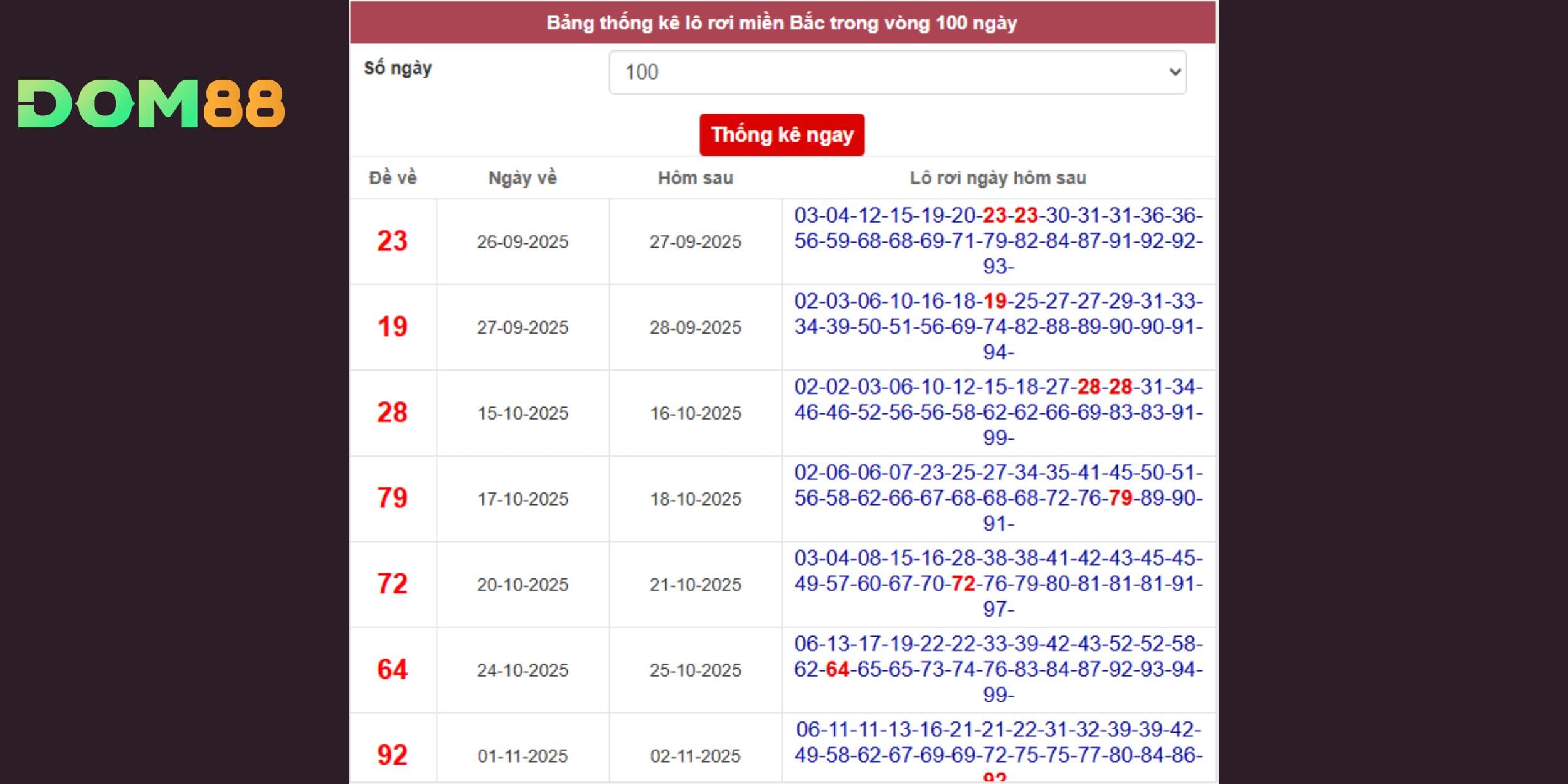1568x784 pixels.
Task: Click red number 64 in Đề về column
Action: point(393,670)
